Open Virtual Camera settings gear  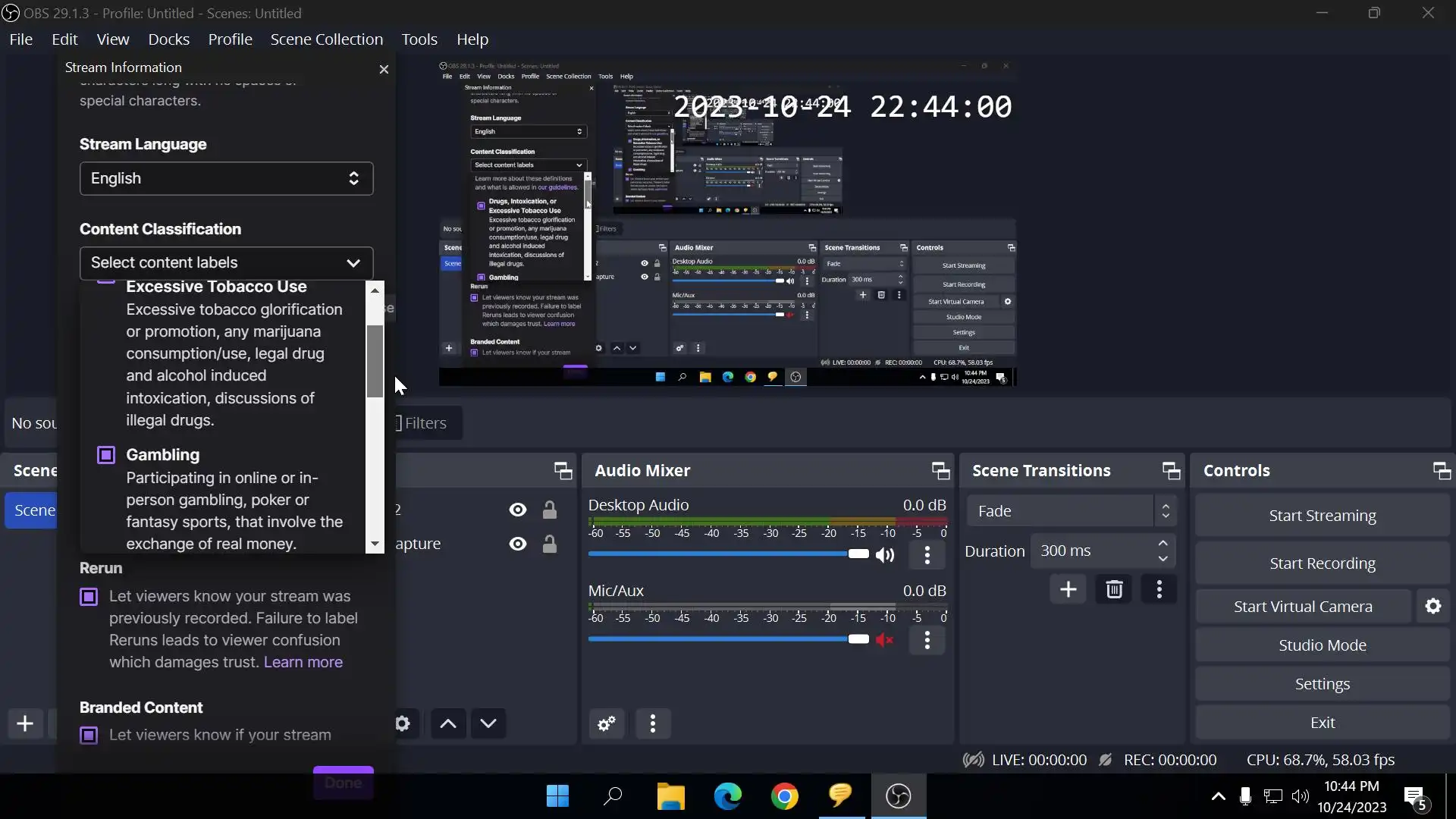click(x=1432, y=607)
